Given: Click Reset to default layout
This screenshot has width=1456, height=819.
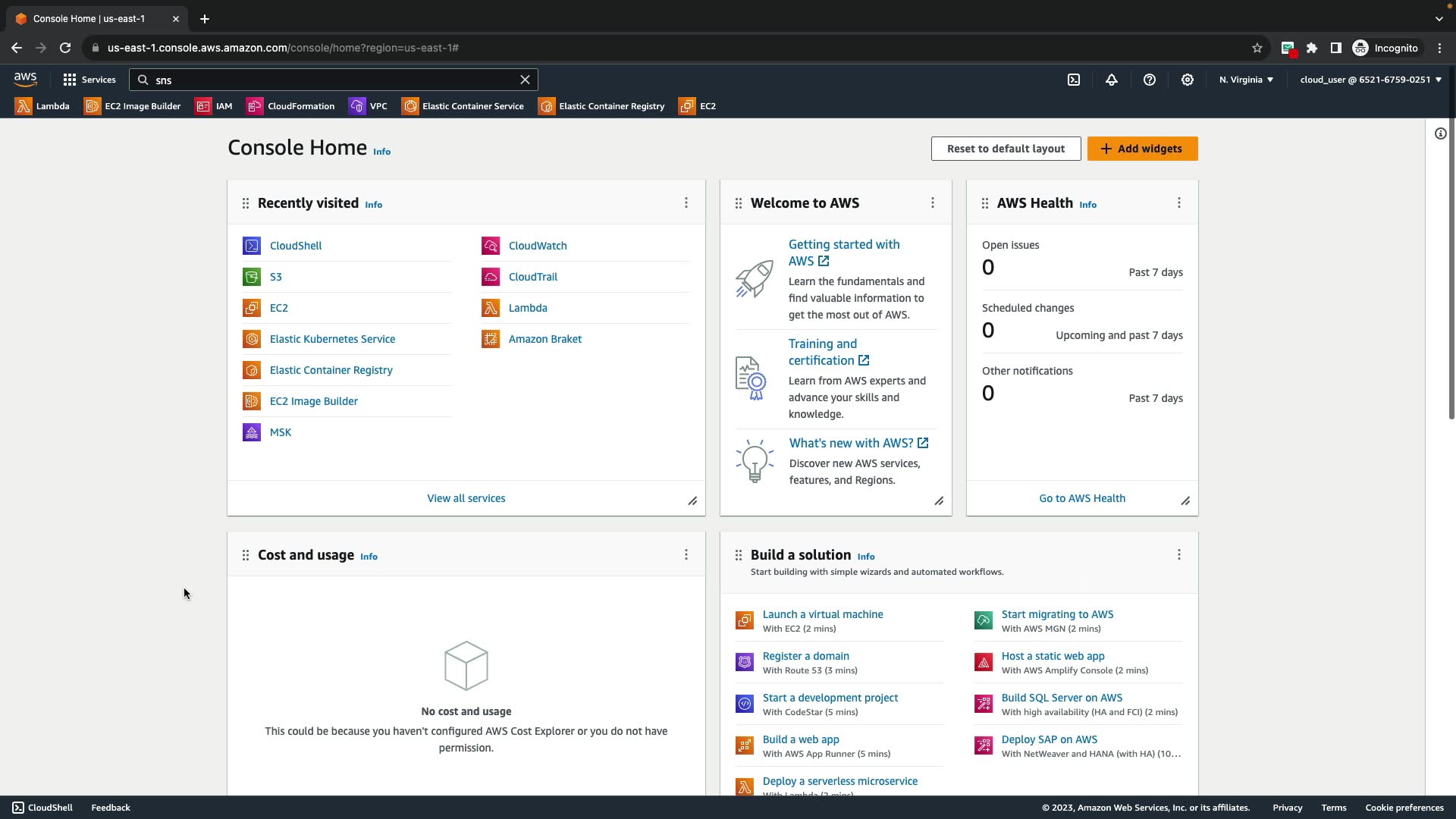Looking at the screenshot, I should tap(1006, 149).
